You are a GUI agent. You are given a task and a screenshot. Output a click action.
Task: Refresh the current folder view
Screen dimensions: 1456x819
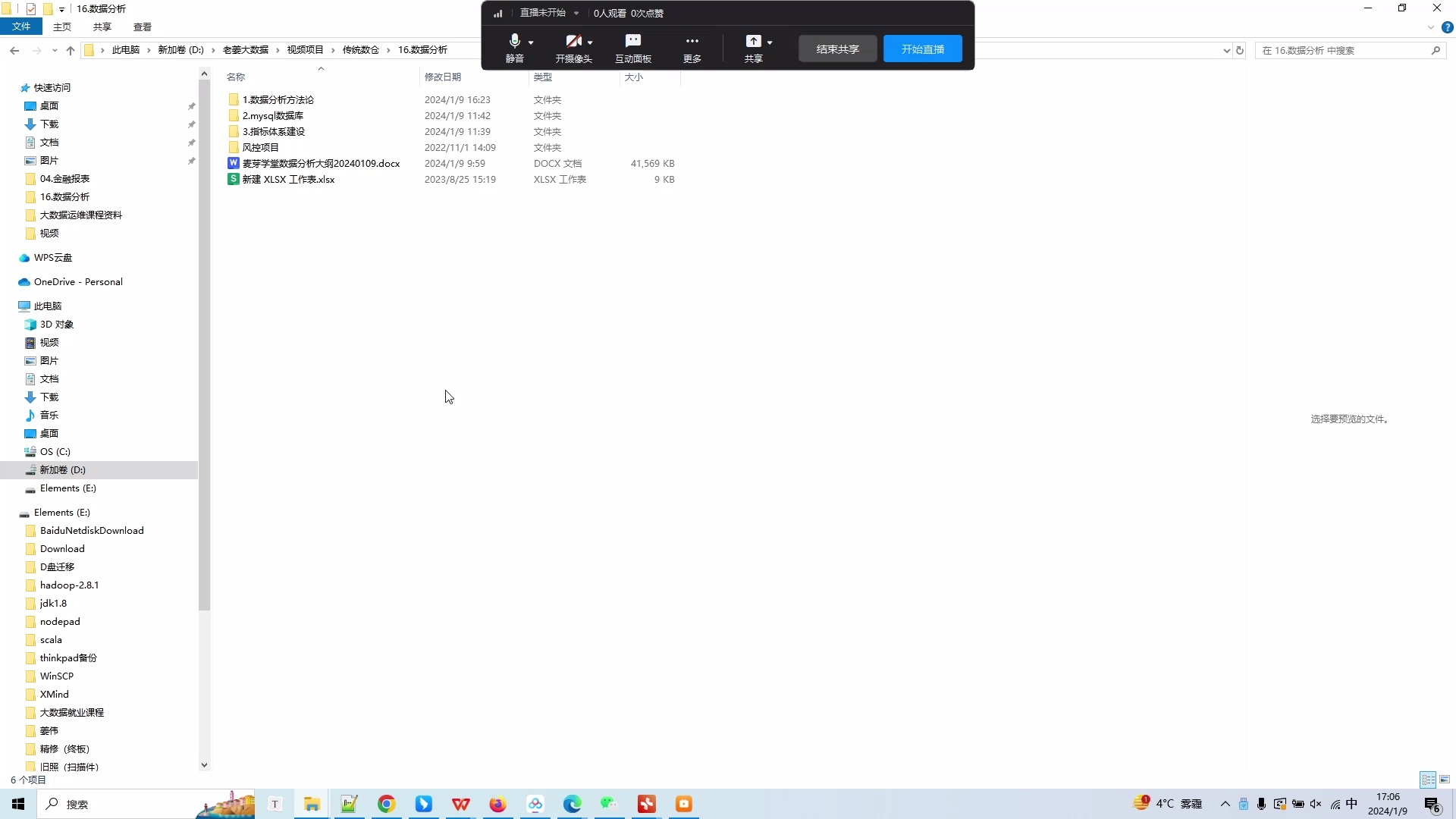1240,51
